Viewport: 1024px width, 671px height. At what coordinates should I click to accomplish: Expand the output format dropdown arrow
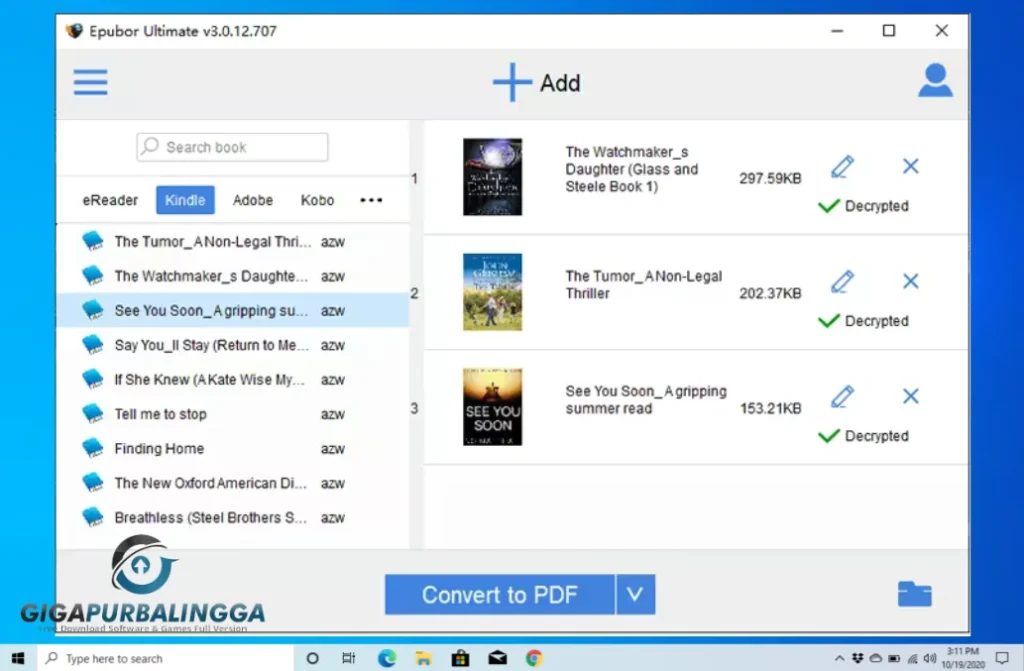tap(634, 593)
